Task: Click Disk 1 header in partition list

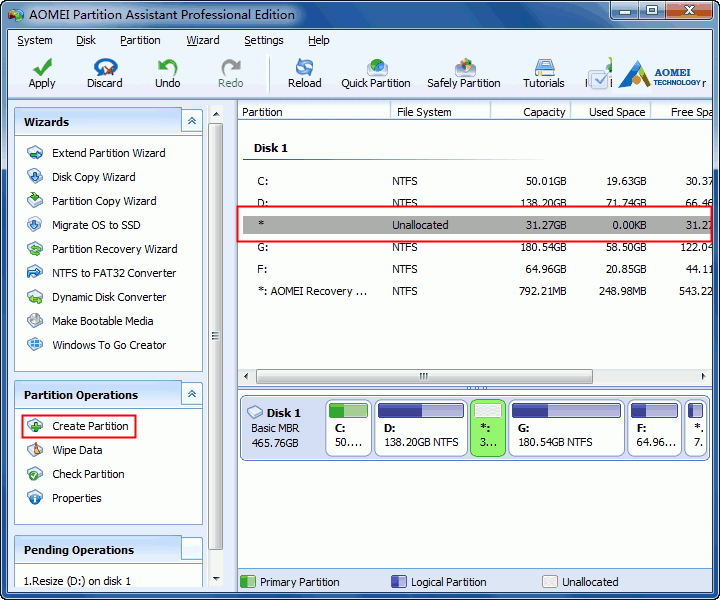Action: pyautogui.click(x=270, y=148)
